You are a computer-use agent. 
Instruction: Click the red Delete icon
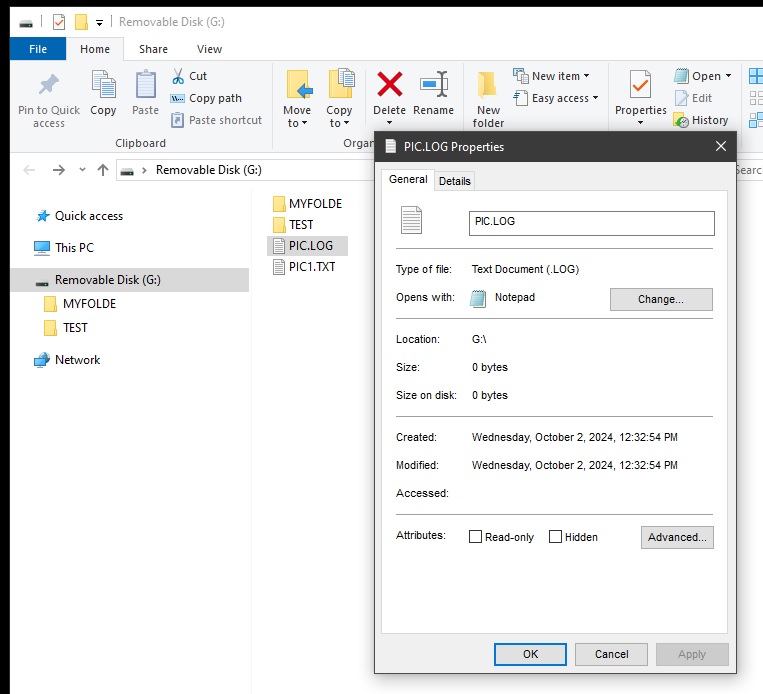[x=389, y=84]
